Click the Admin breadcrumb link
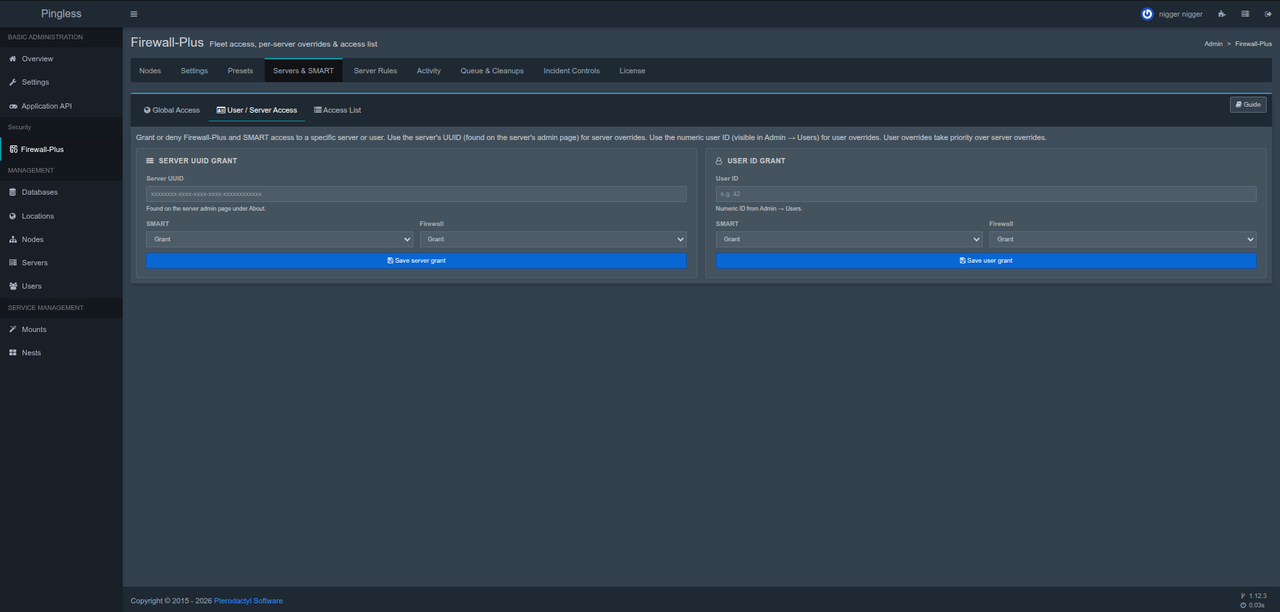Screen dimensions: 1280x612 1213,44
